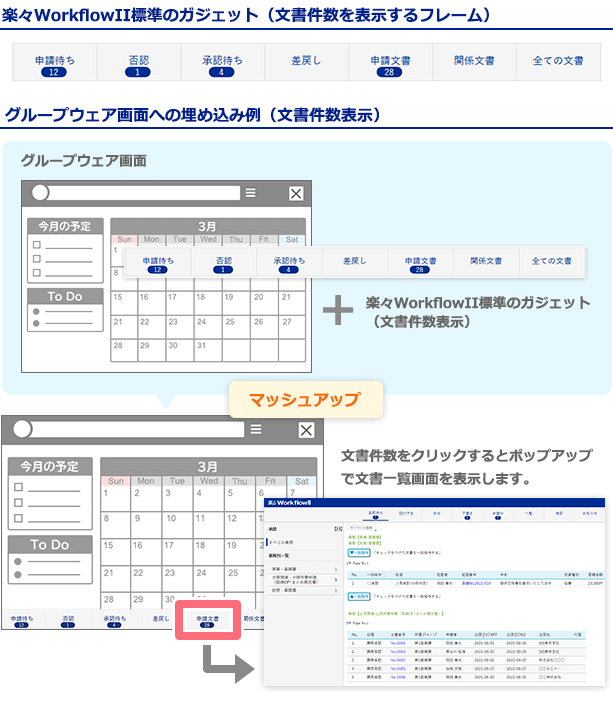Click 全ての文書 in the gadget overlaying the upper calendar
This screenshot has width=613, height=706.
point(552,262)
